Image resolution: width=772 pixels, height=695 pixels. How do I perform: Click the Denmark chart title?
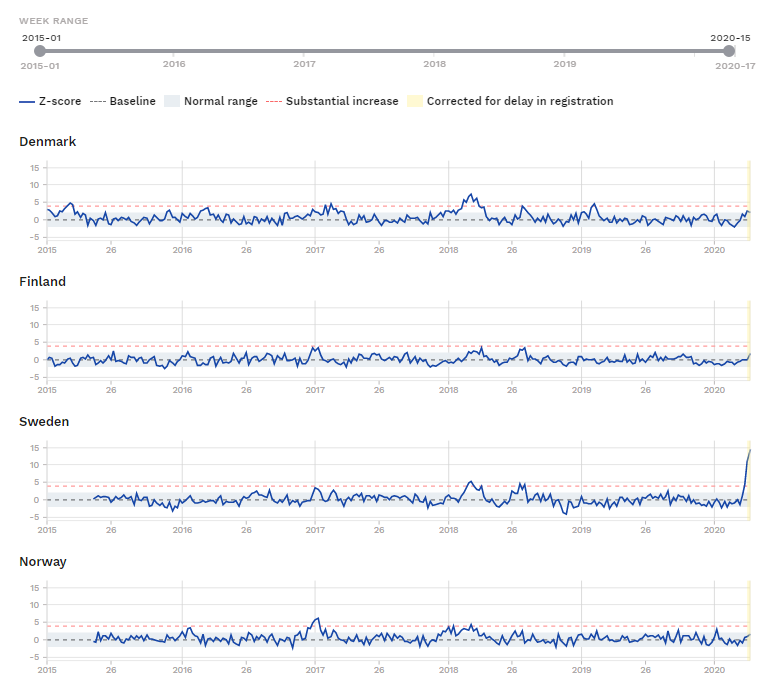48,142
